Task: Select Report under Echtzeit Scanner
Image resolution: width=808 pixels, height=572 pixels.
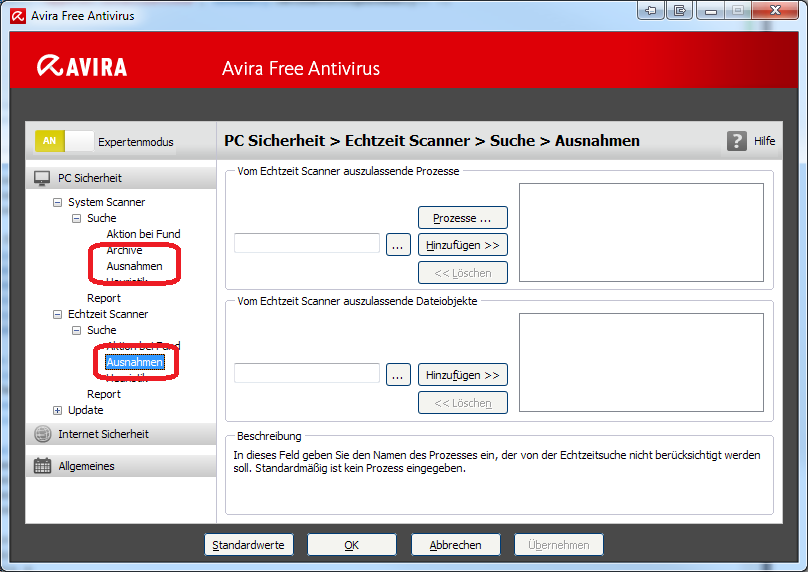Action: click(104, 394)
